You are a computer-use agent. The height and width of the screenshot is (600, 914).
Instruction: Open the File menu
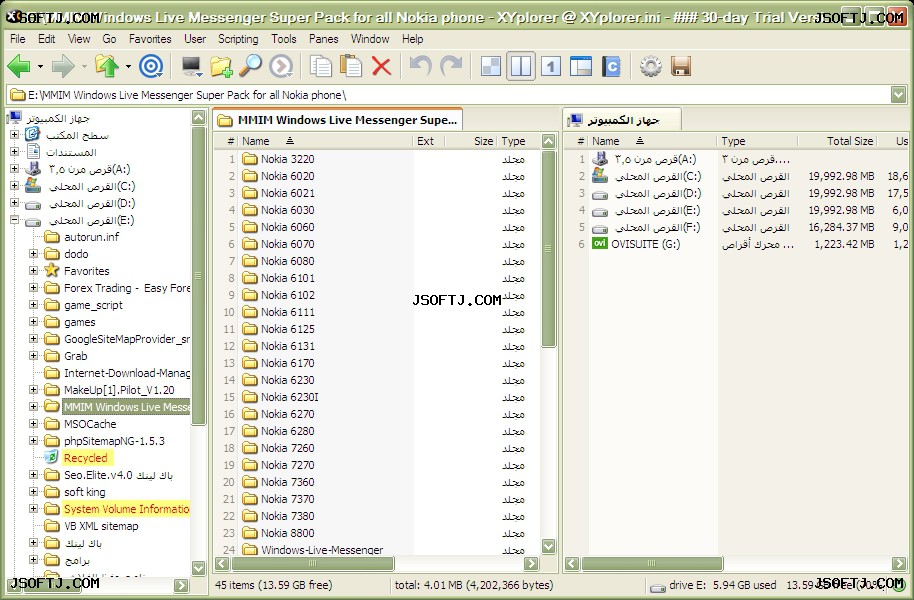point(18,39)
